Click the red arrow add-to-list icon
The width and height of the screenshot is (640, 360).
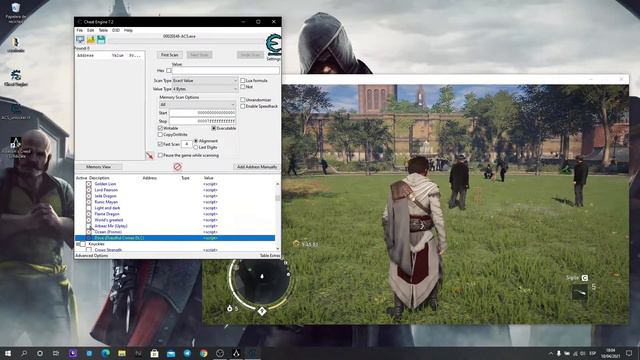pyautogui.click(x=150, y=156)
